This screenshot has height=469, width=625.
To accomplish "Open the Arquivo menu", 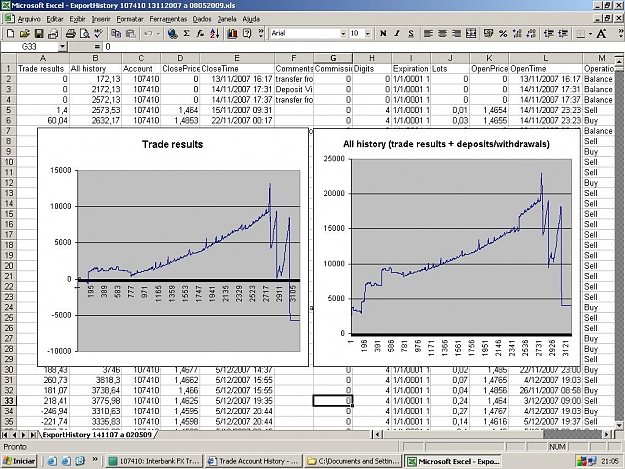I will click(29, 19).
